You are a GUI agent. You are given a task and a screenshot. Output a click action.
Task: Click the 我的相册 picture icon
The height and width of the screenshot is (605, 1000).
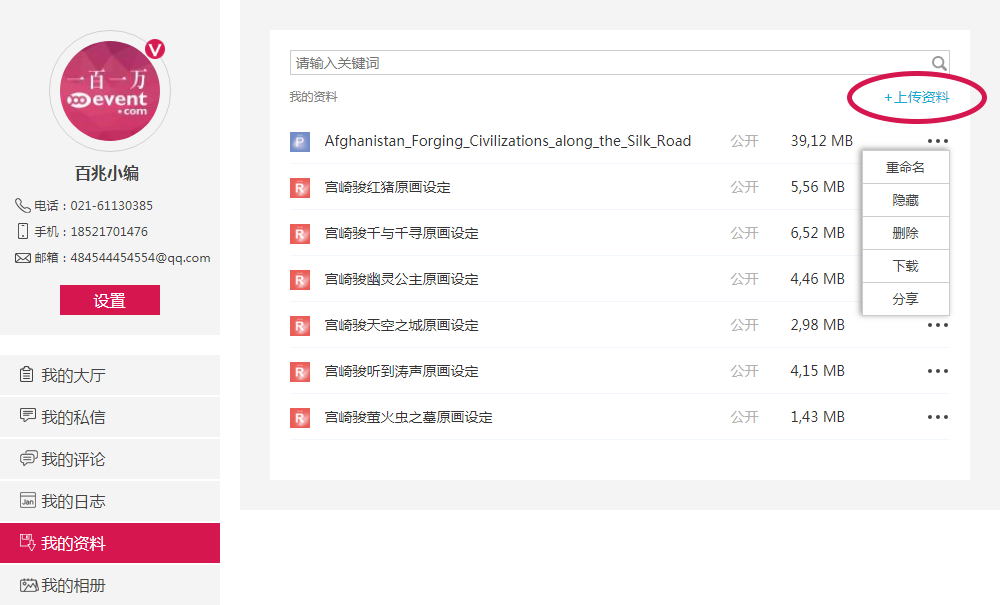tap(29, 585)
